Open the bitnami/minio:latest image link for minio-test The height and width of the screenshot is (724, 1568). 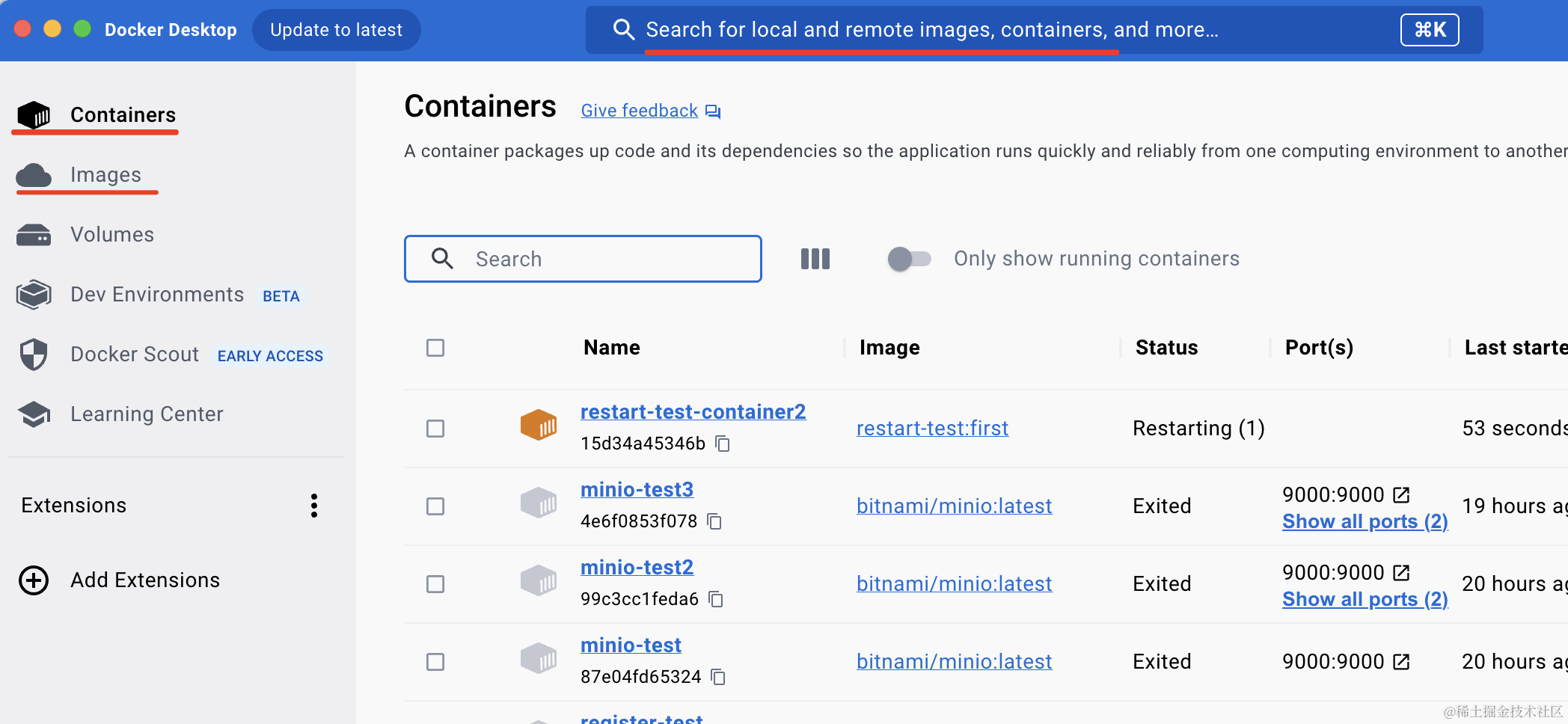click(x=954, y=661)
